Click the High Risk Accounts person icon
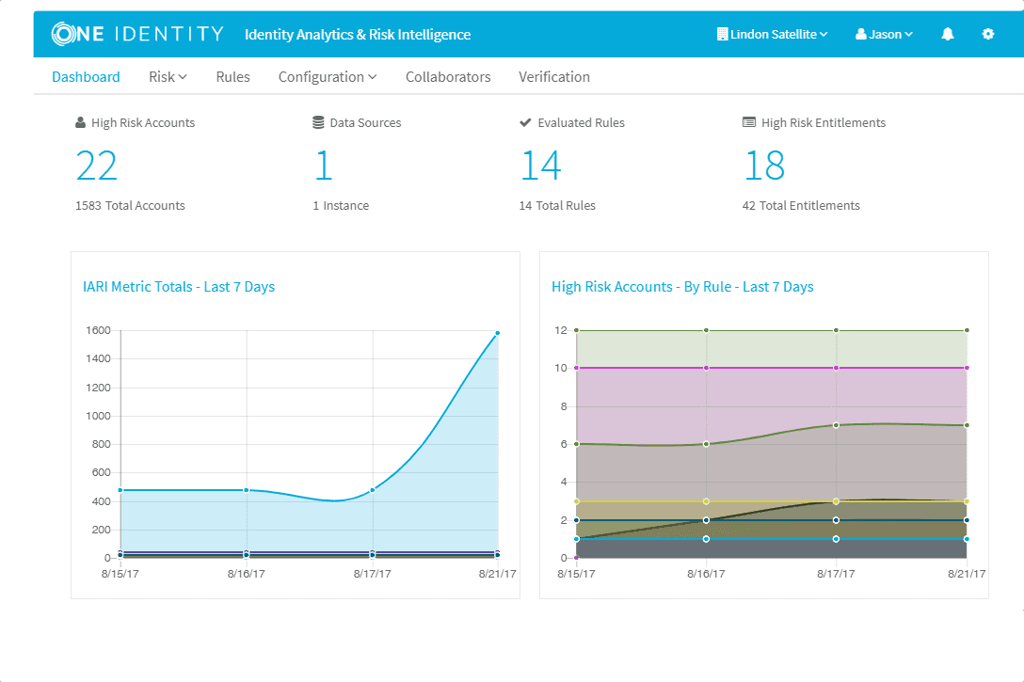The width and height of the screenshot is (1024, 682). coord(80,122)
